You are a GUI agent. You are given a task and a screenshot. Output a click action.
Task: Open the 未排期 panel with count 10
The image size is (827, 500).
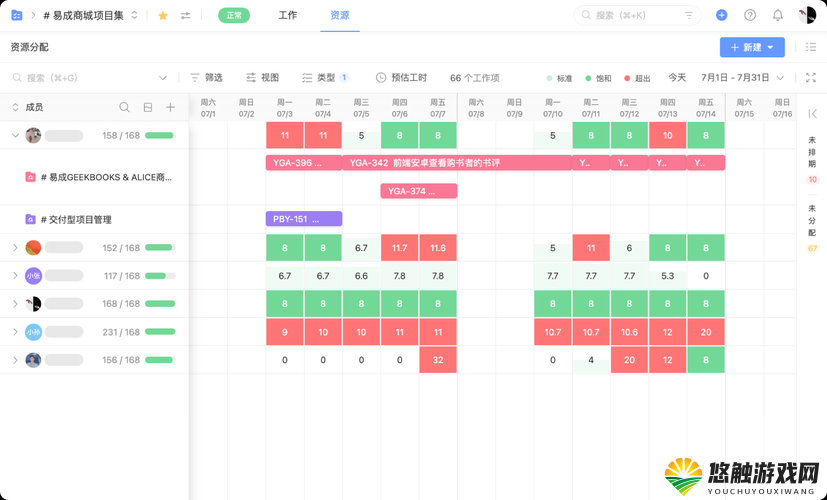[x=812, y=160]
